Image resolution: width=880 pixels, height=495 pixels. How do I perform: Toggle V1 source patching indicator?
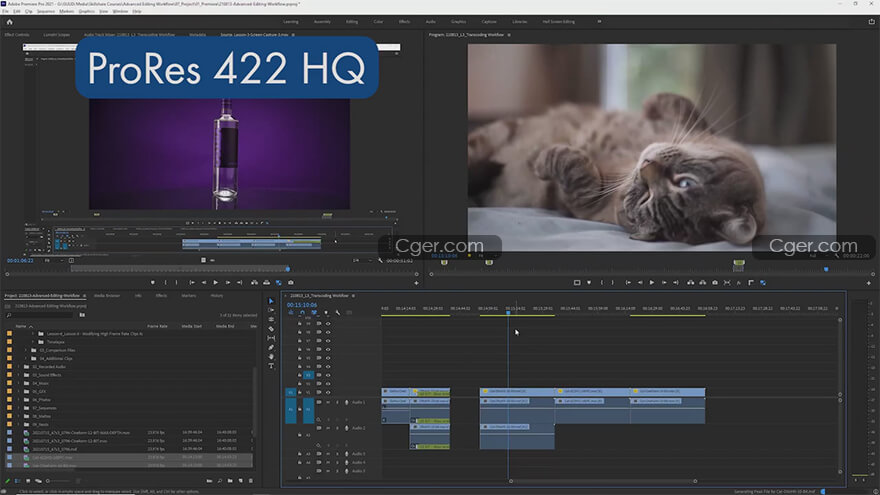click(291, 392)
